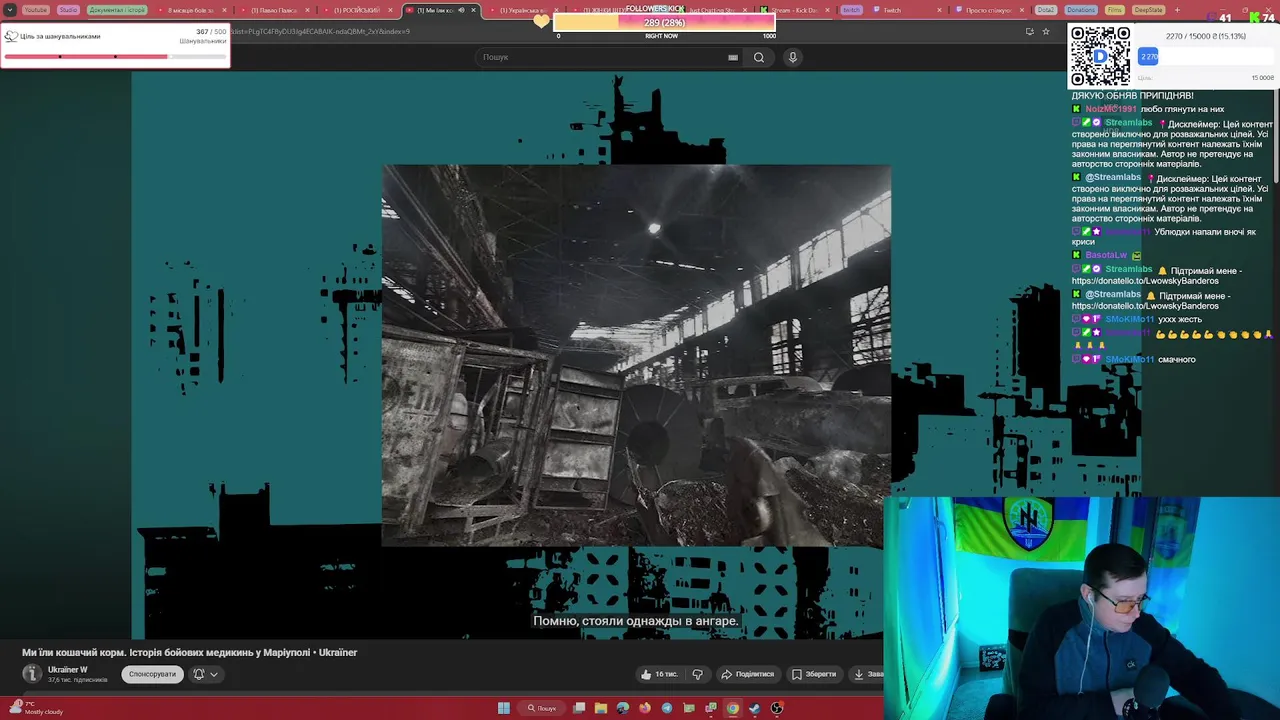Open on-screen keyboard icon in search box

(x=733, y=57)
